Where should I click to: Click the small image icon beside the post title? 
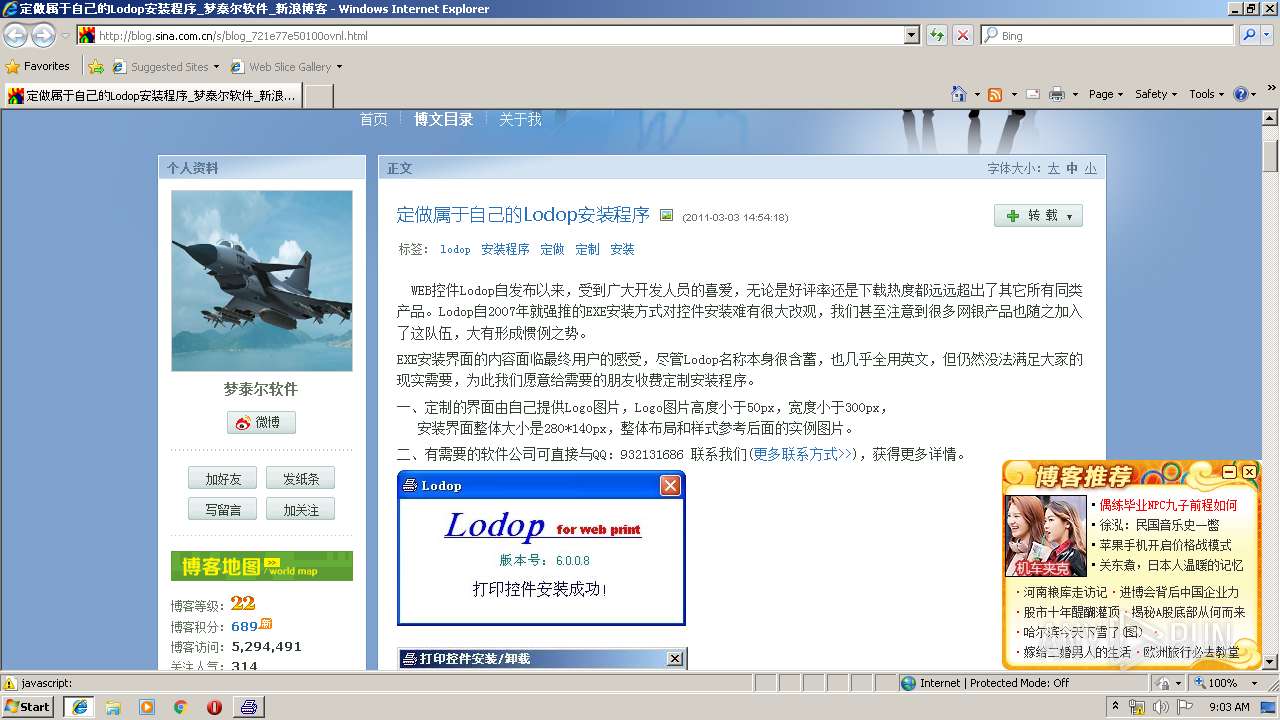coord(666,214)
